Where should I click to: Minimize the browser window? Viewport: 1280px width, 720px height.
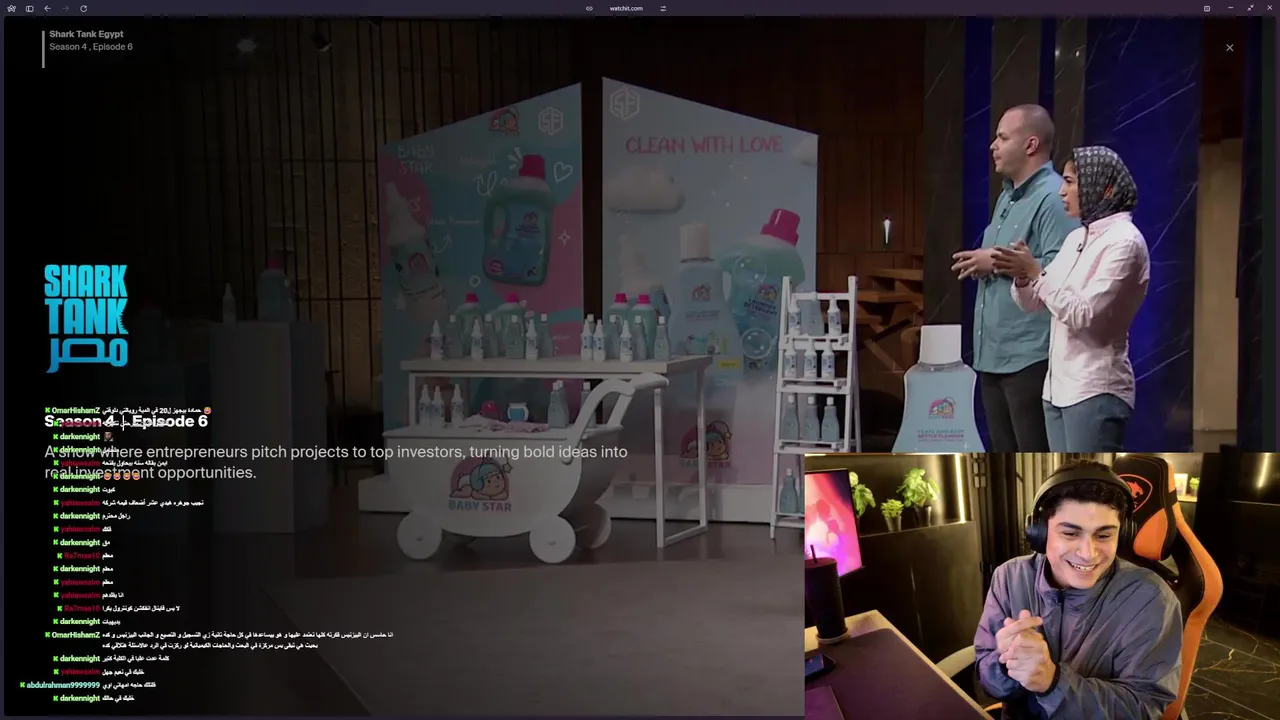click(x=1229, y=8)
